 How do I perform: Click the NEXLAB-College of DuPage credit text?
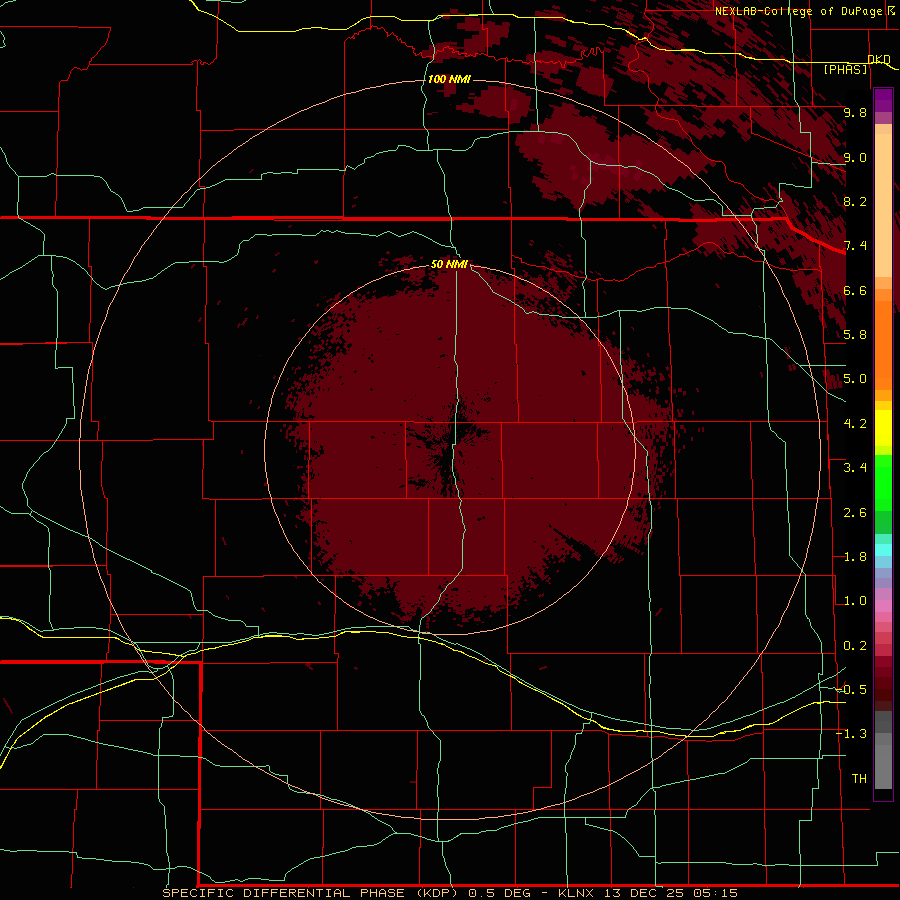coord(798,11)
